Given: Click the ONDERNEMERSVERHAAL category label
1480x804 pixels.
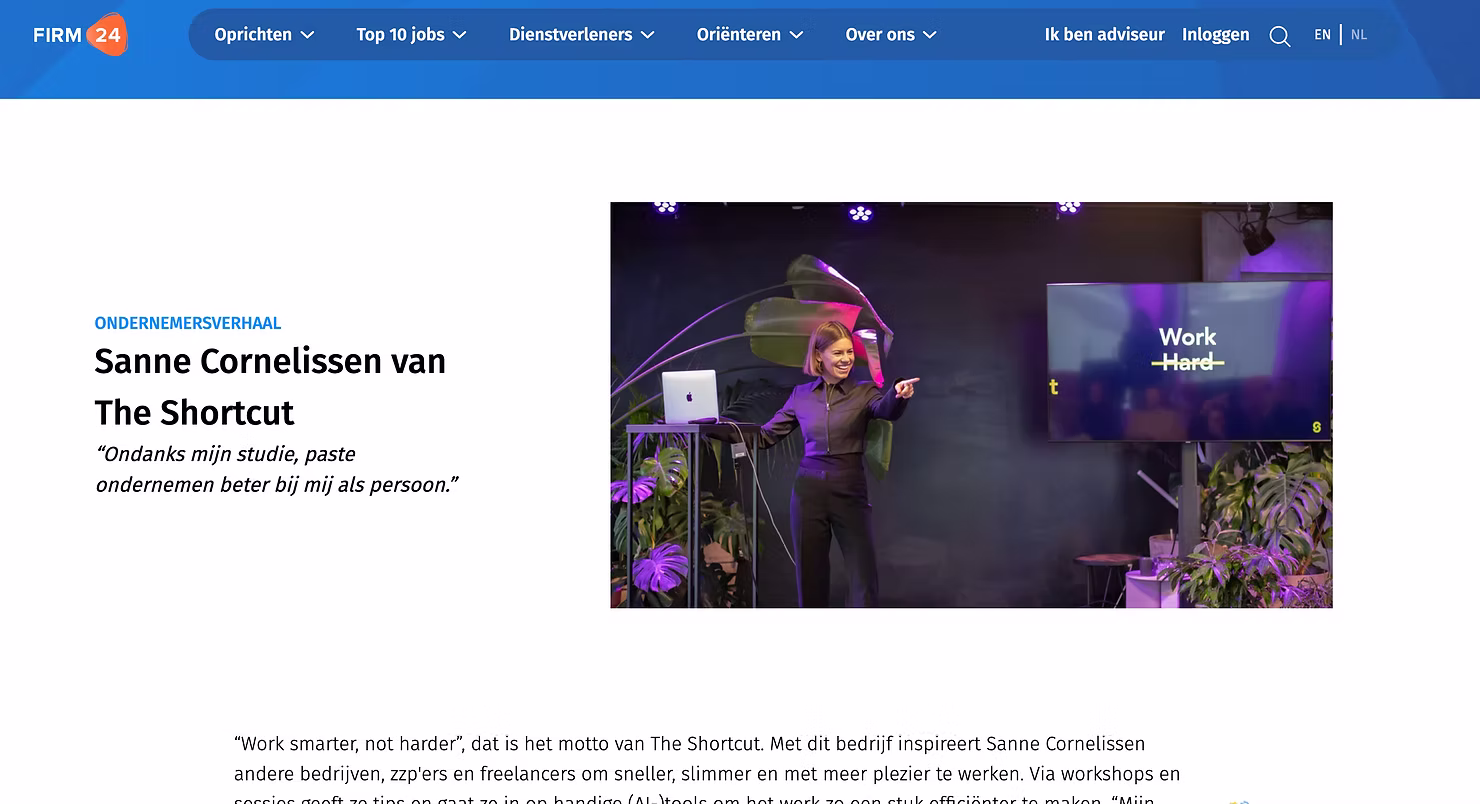Looking at the screenshot, I should click(x=188, y=323).
